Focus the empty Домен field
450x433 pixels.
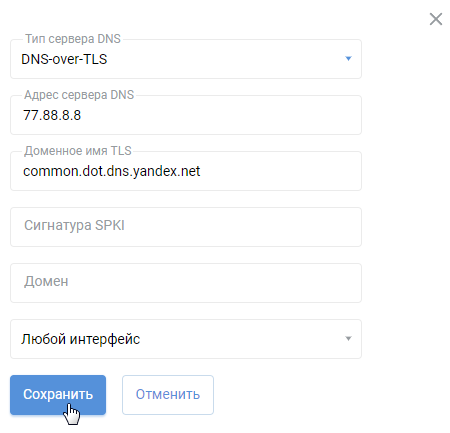coord(186,283)
